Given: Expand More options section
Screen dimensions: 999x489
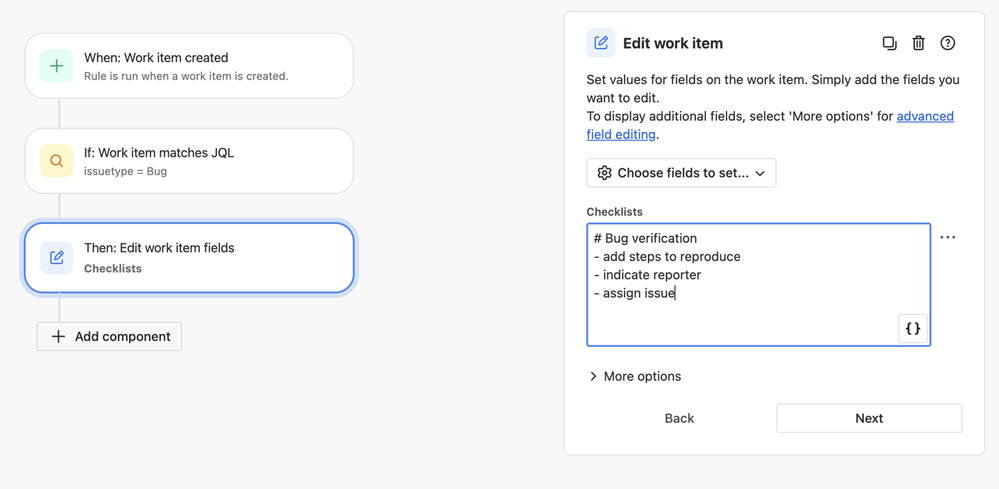Looking at the screenshot, I should (635, 376).
